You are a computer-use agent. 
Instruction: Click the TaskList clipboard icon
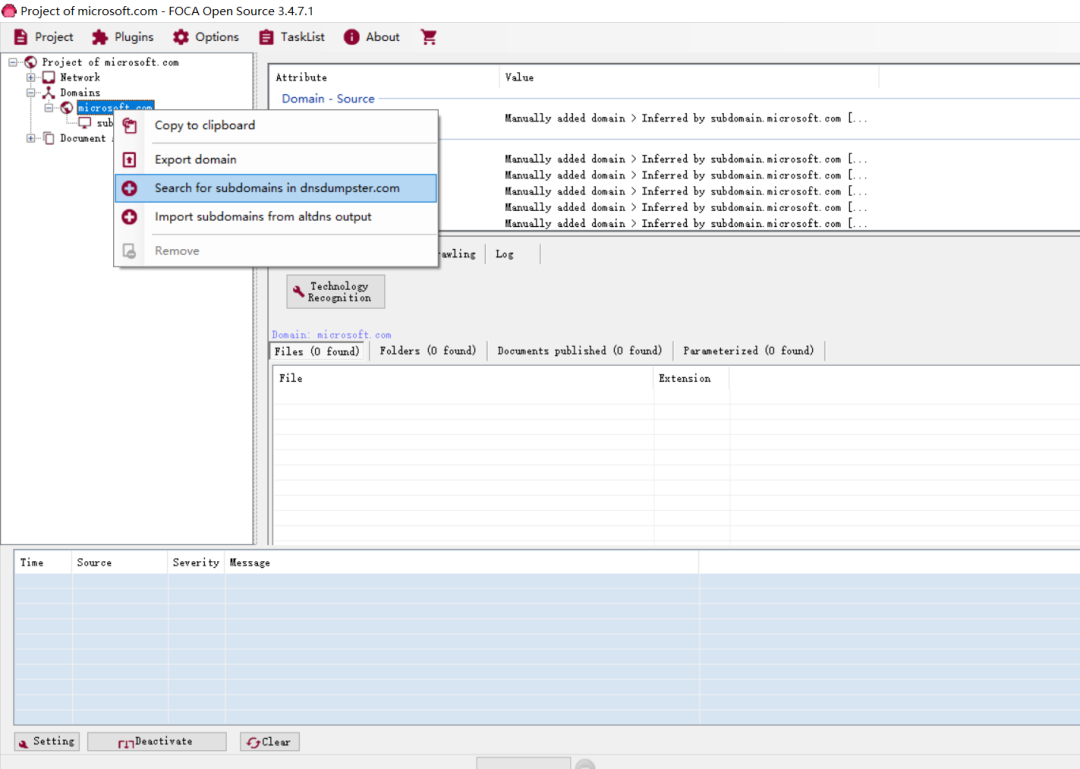pyautogui.click(x=266, y=37)
